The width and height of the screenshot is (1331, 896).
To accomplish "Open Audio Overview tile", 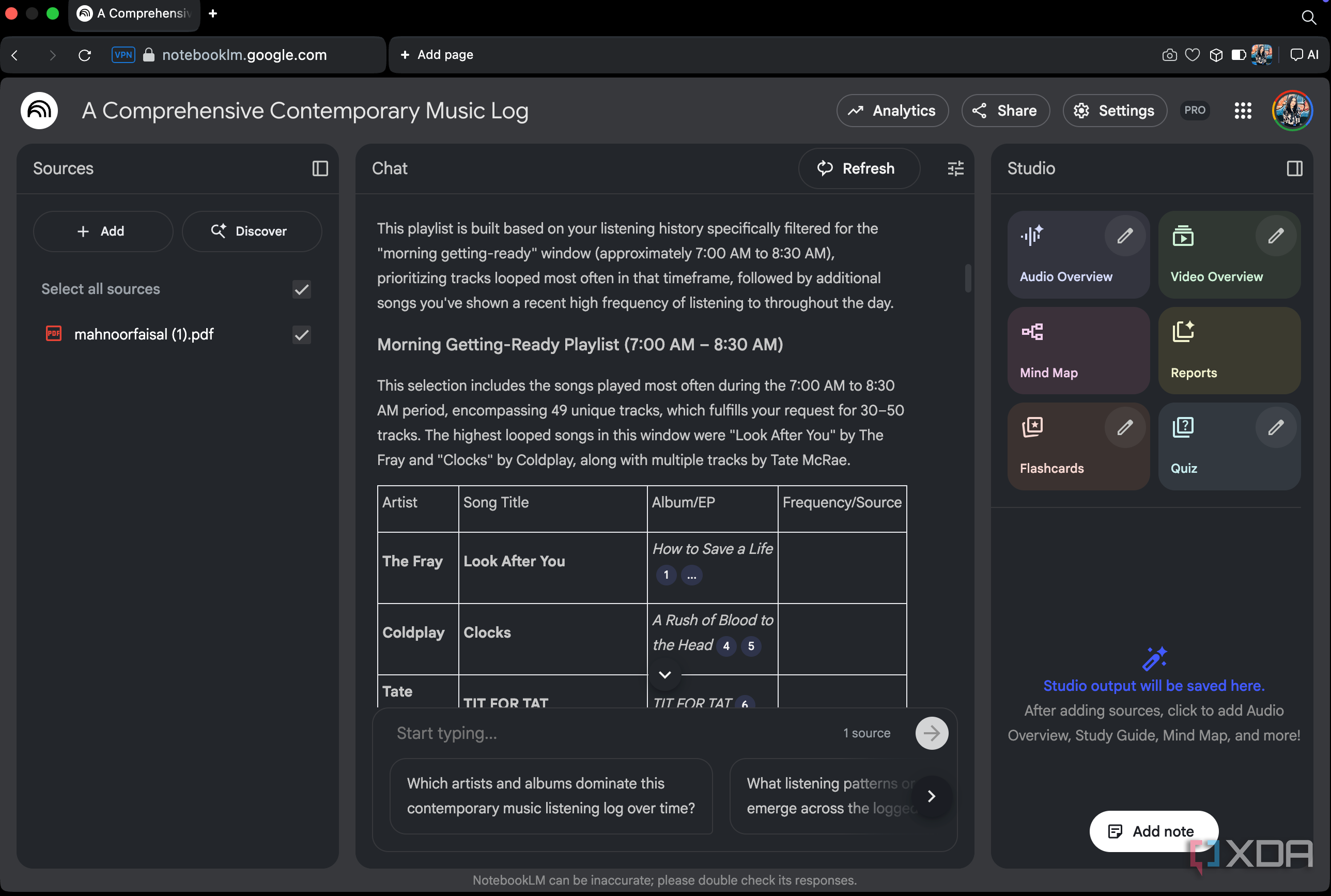I will tap(1078, 255).
